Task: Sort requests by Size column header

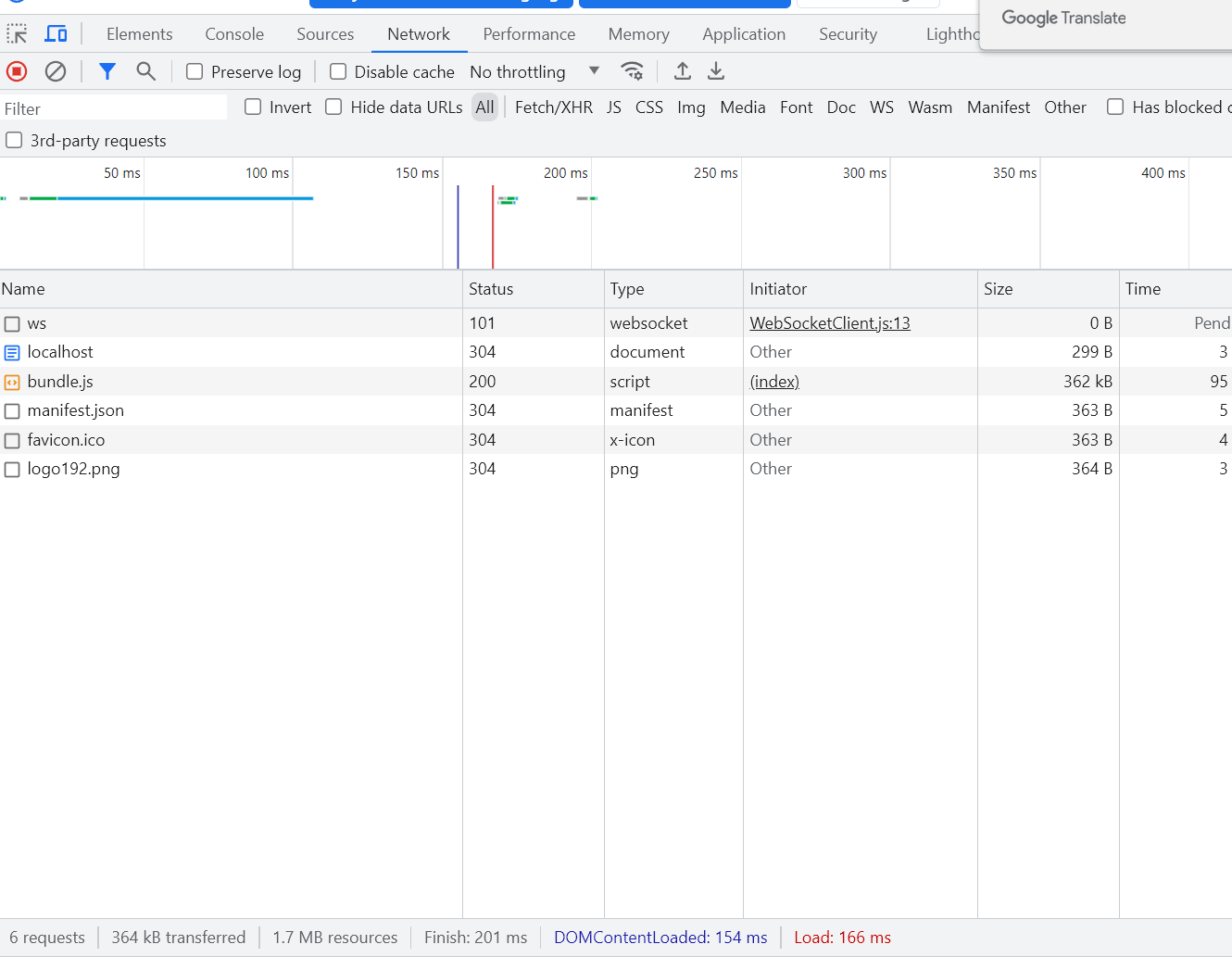Action: (1049, 289)
